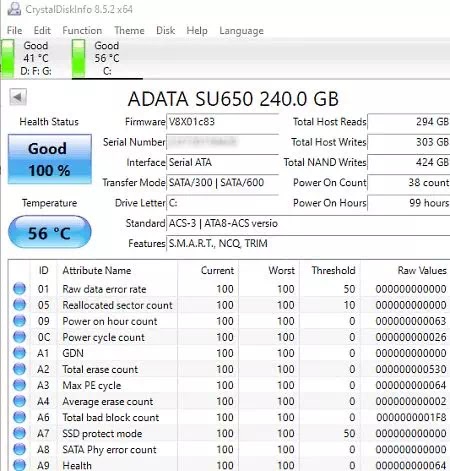Select the 'Power on hour count' attribute name

110,321
